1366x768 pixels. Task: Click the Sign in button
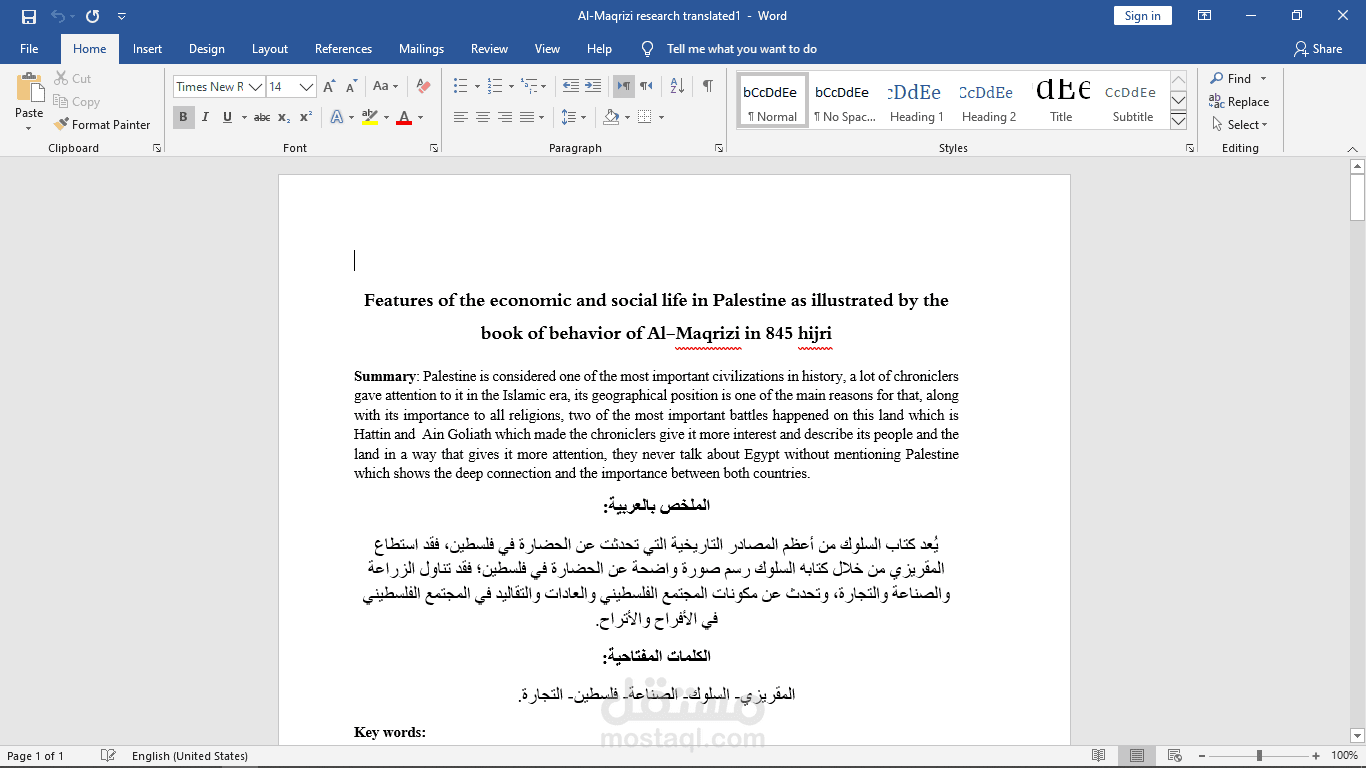1143,16
